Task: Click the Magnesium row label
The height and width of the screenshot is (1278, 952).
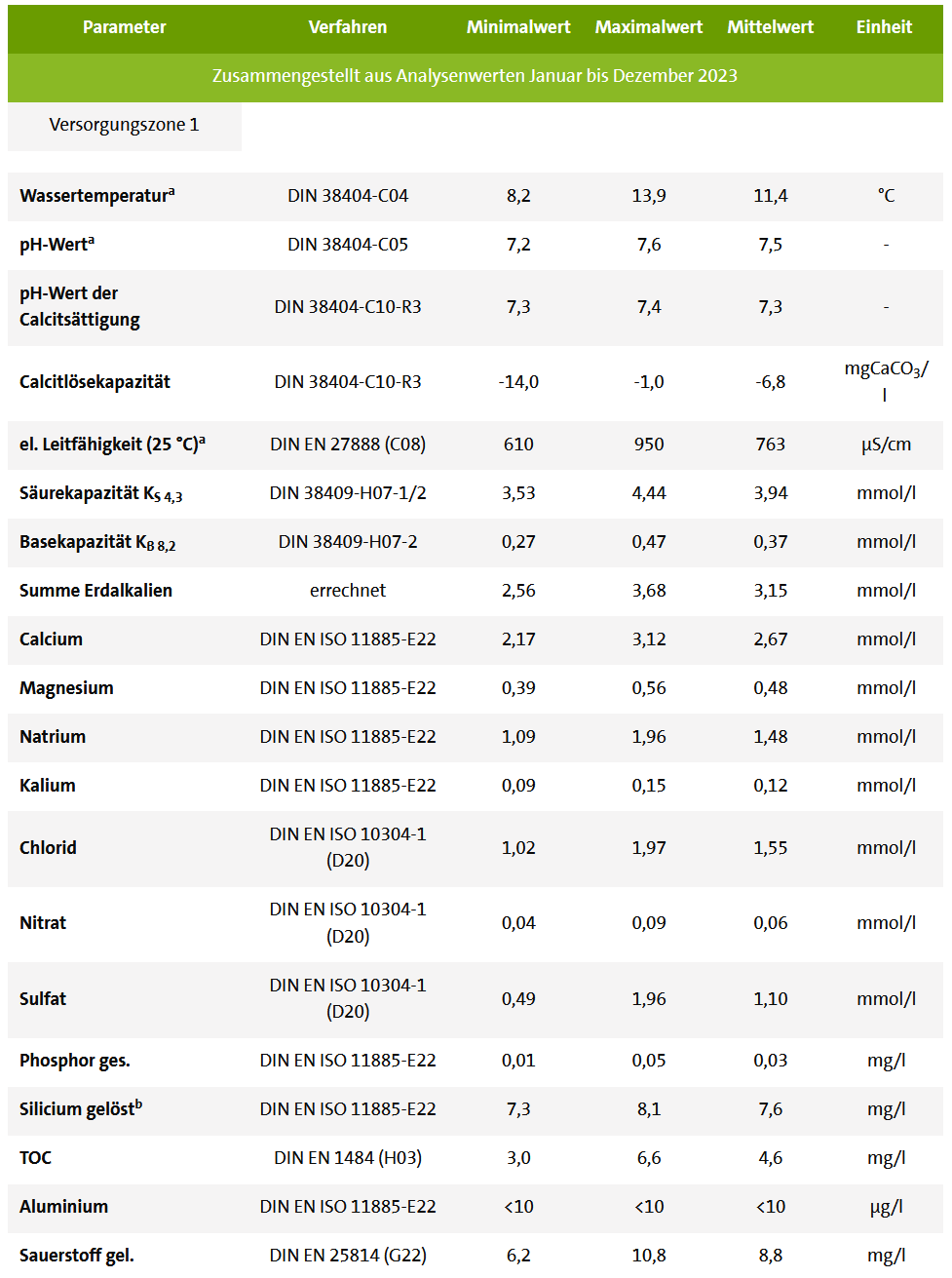Action: 66,688
